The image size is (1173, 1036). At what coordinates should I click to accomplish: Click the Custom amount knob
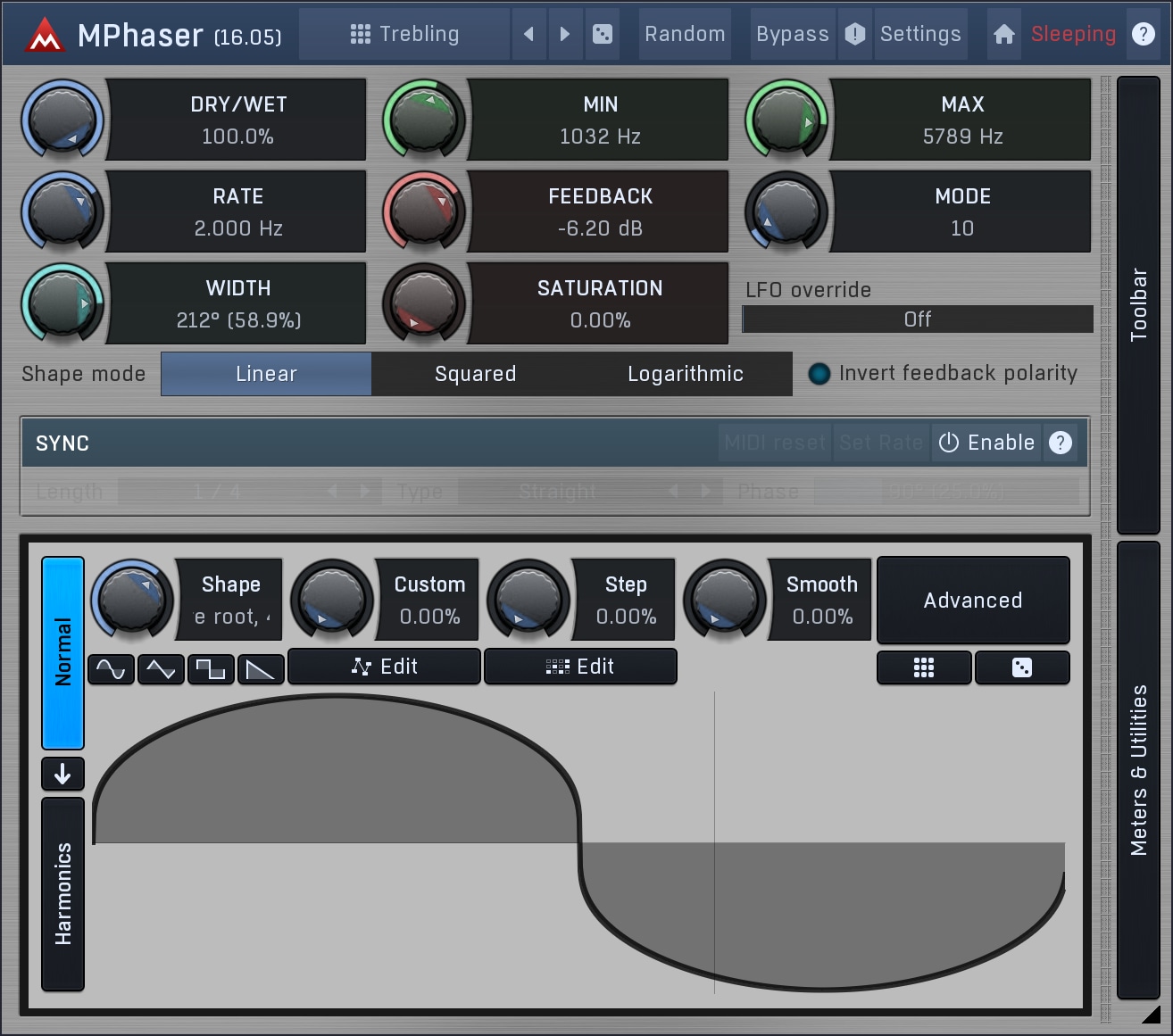pos(331,600)
